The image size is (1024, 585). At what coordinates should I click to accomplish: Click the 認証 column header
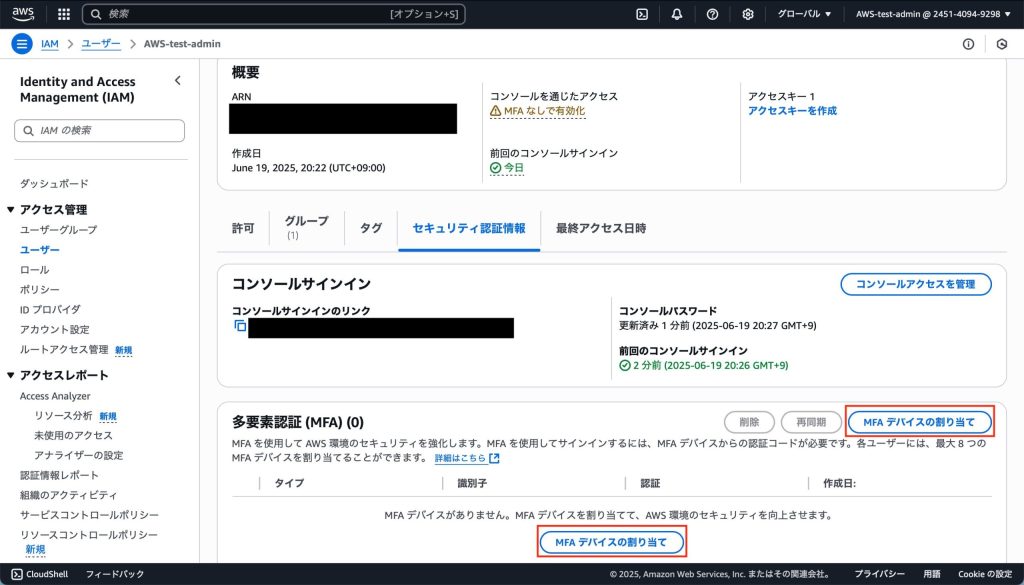650,483
